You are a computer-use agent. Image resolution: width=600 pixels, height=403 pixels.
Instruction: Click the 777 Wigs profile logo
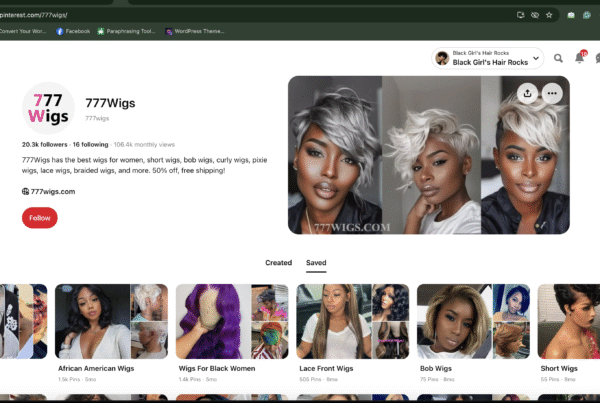(x=48, y=108)
